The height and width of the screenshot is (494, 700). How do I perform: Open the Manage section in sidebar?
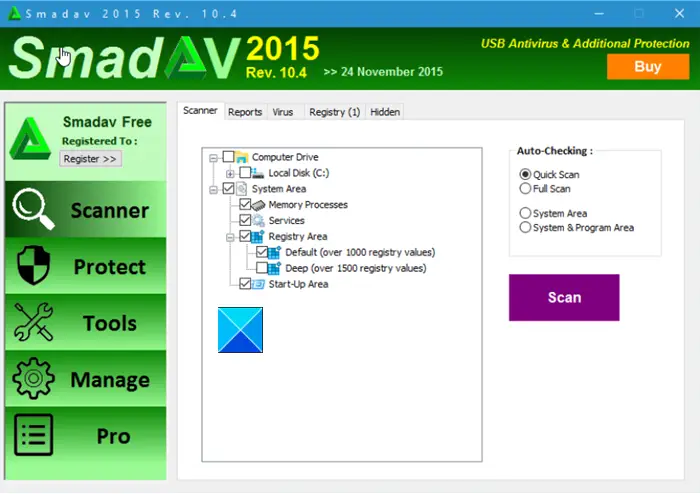point(85,379)
